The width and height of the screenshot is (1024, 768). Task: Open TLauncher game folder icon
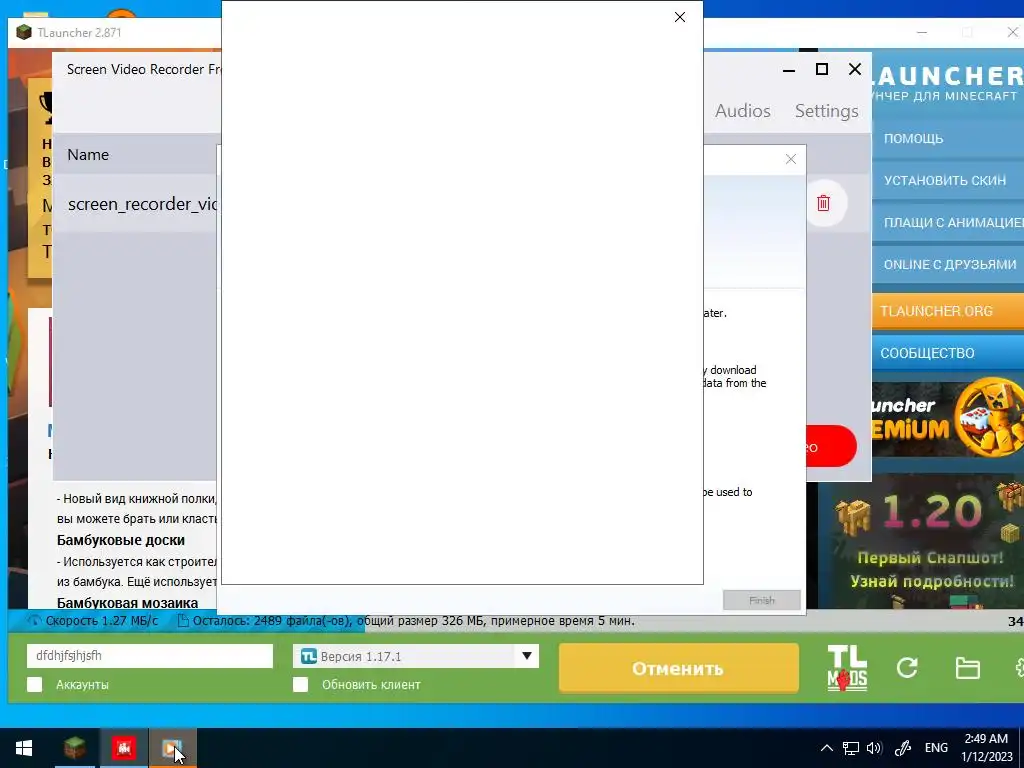point(967,668)
